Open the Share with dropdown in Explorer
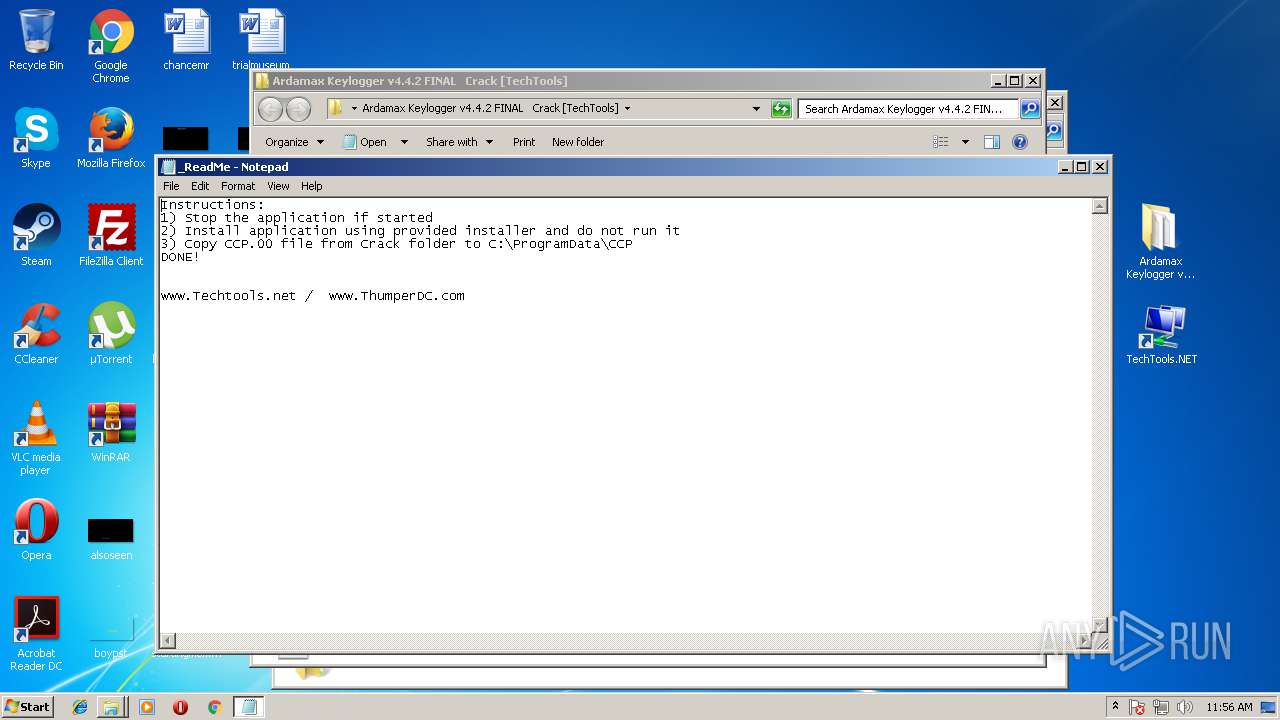 (459, 142)
